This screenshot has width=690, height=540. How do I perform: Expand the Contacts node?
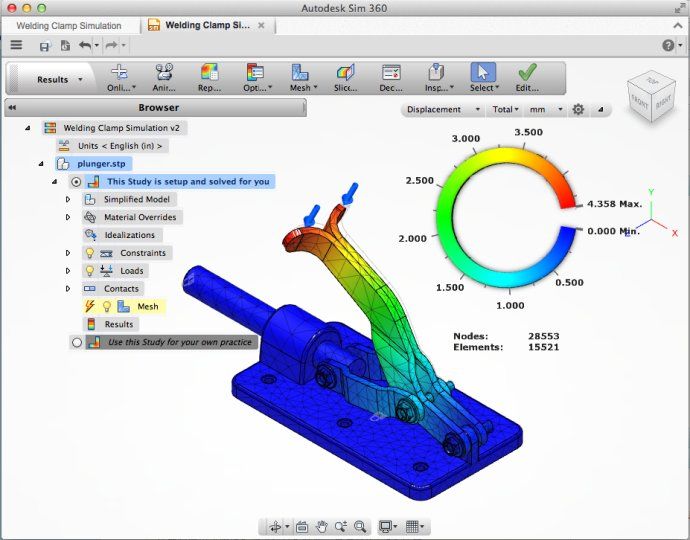point(68,289)
